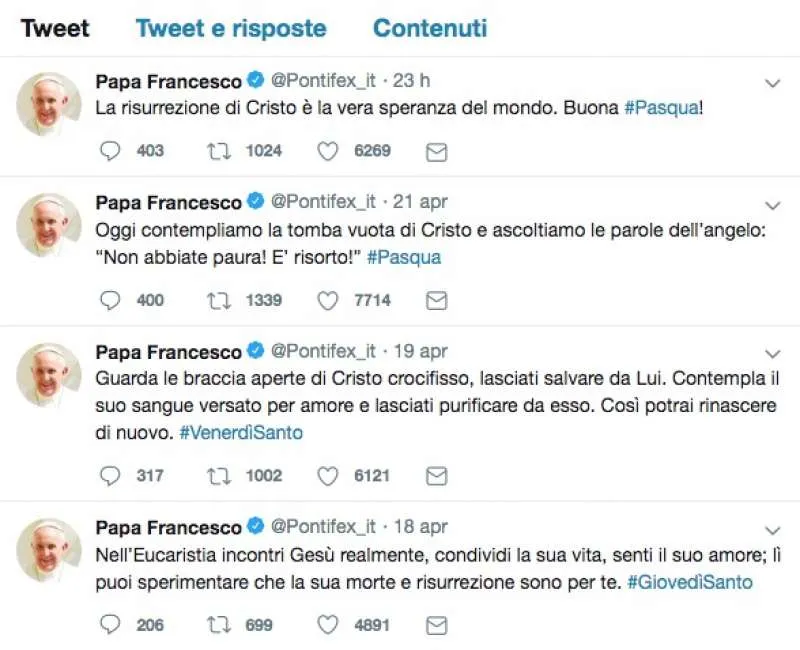Open the #VenerdìSanto hashtag link
800x650 pixels.
pyautogui.click(x=240, y=433)
